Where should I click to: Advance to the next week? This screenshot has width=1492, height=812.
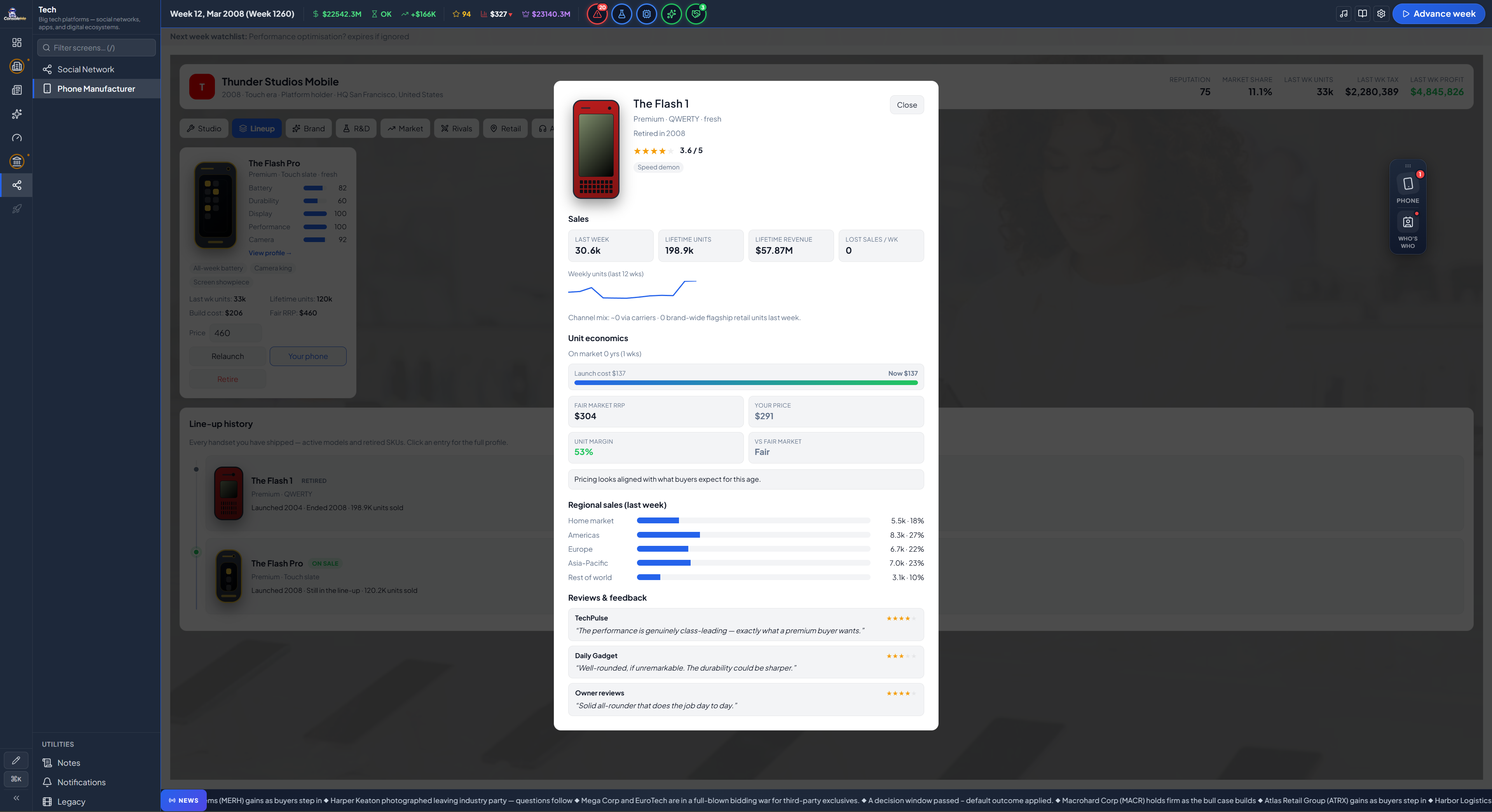click(1438, 14)
